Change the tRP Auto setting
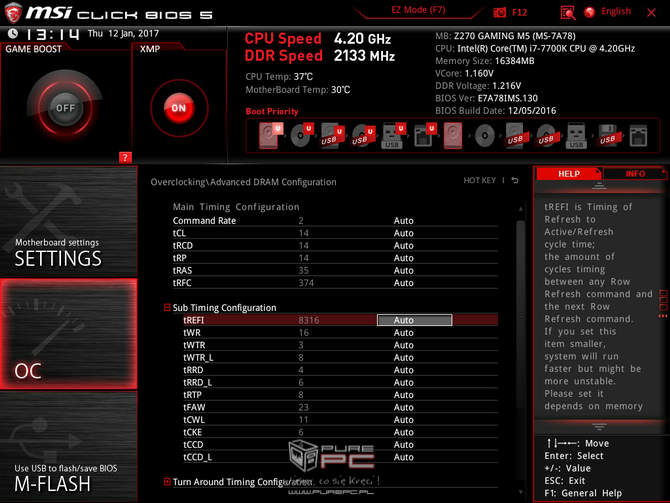The height and width of the screenshot is (503, 670). 403,258
